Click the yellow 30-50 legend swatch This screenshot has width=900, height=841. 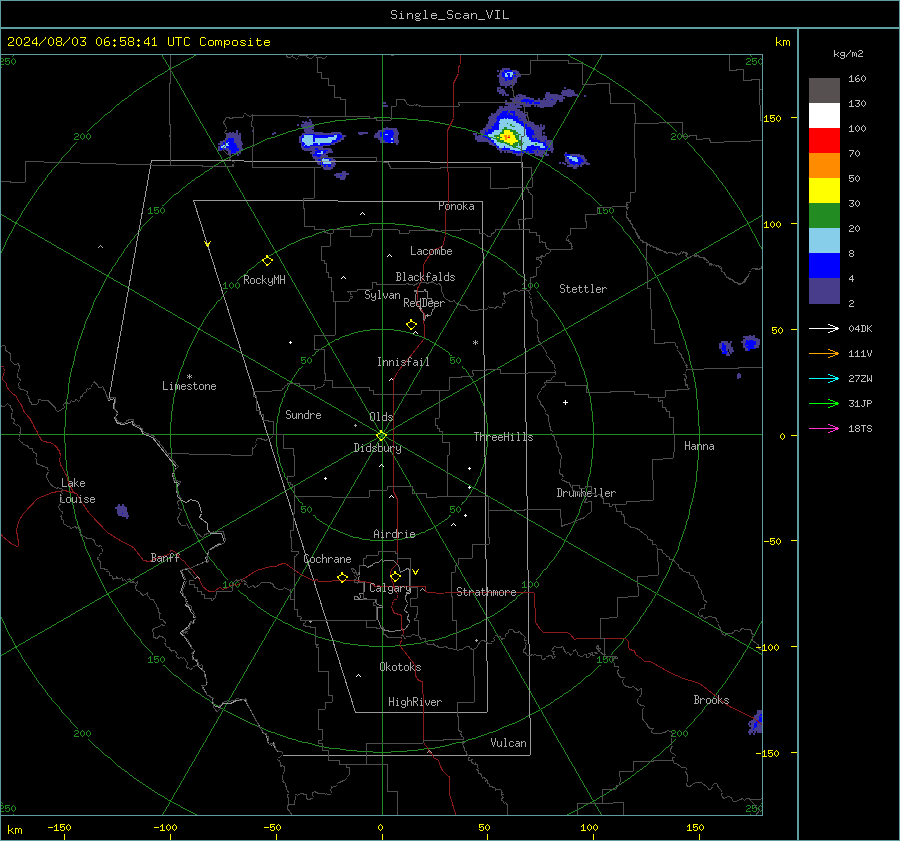pyautogui.click(x=824, y=191)
